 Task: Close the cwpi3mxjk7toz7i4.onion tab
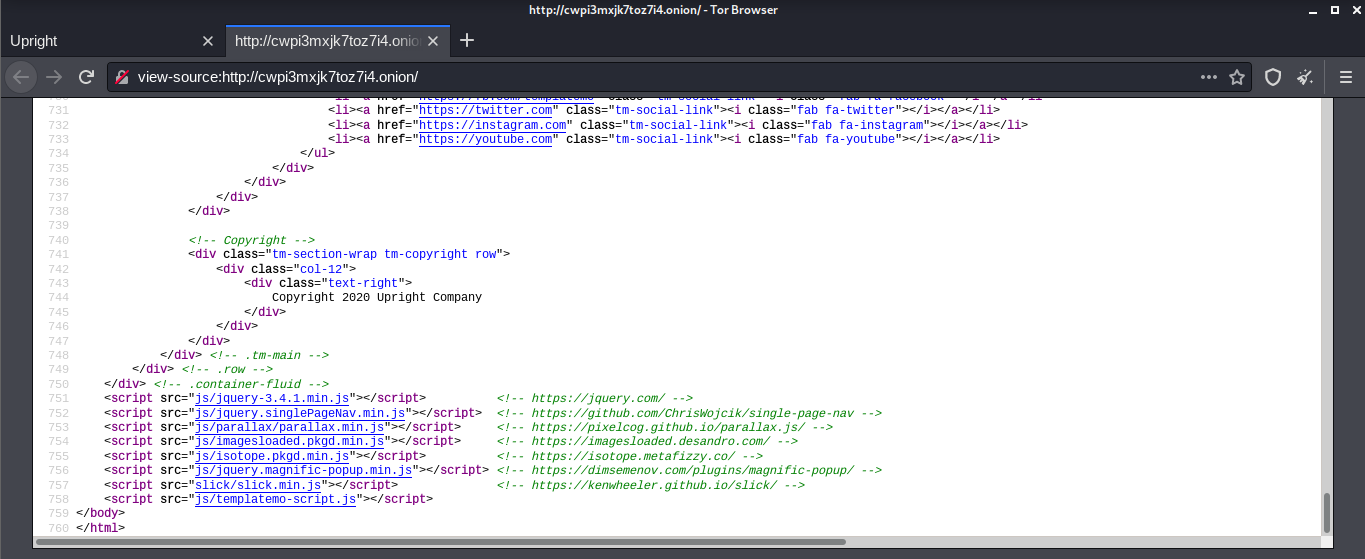434,41
